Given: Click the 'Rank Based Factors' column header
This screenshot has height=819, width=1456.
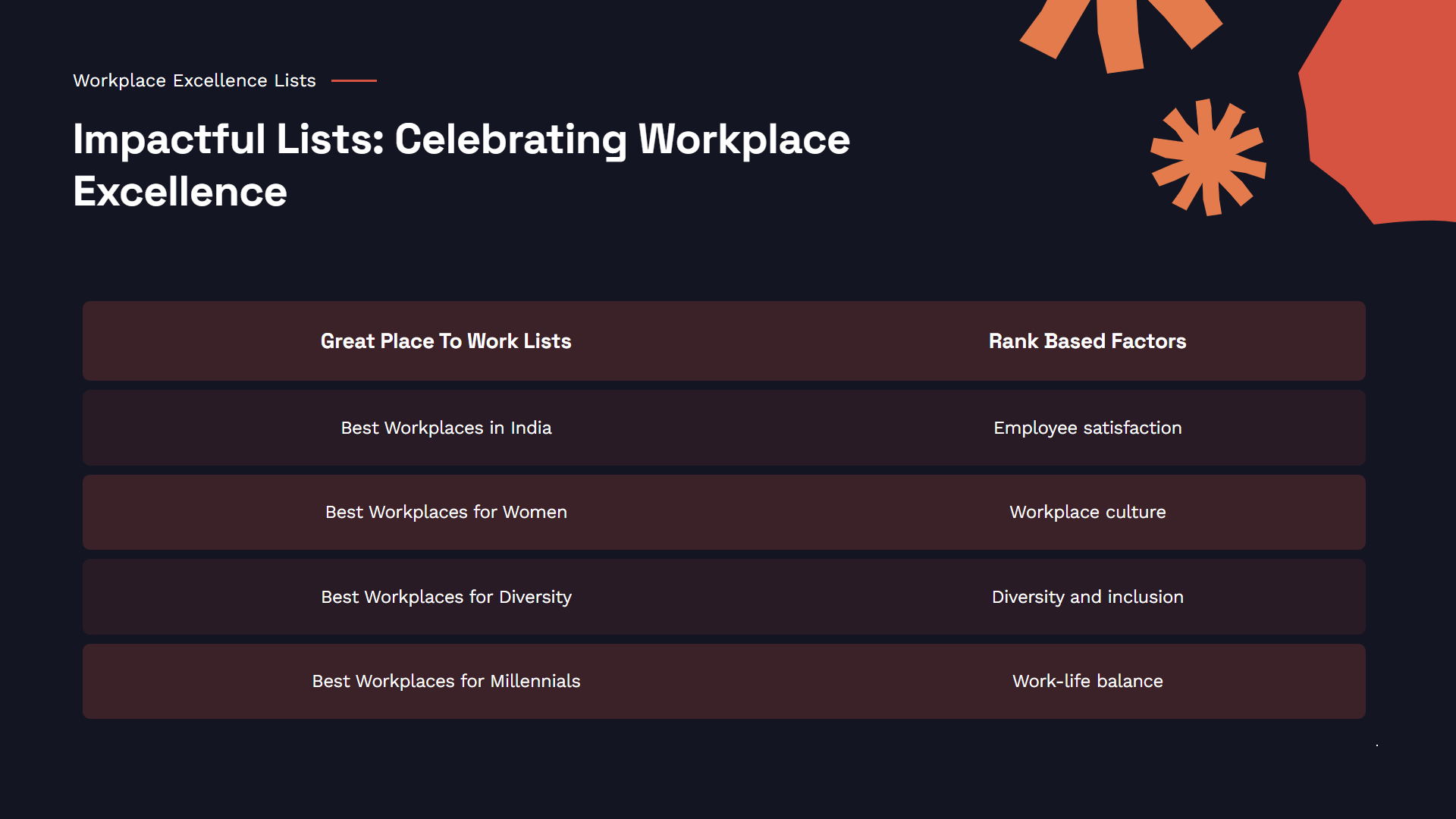Looking at the screenshot, I should 1087,341.
